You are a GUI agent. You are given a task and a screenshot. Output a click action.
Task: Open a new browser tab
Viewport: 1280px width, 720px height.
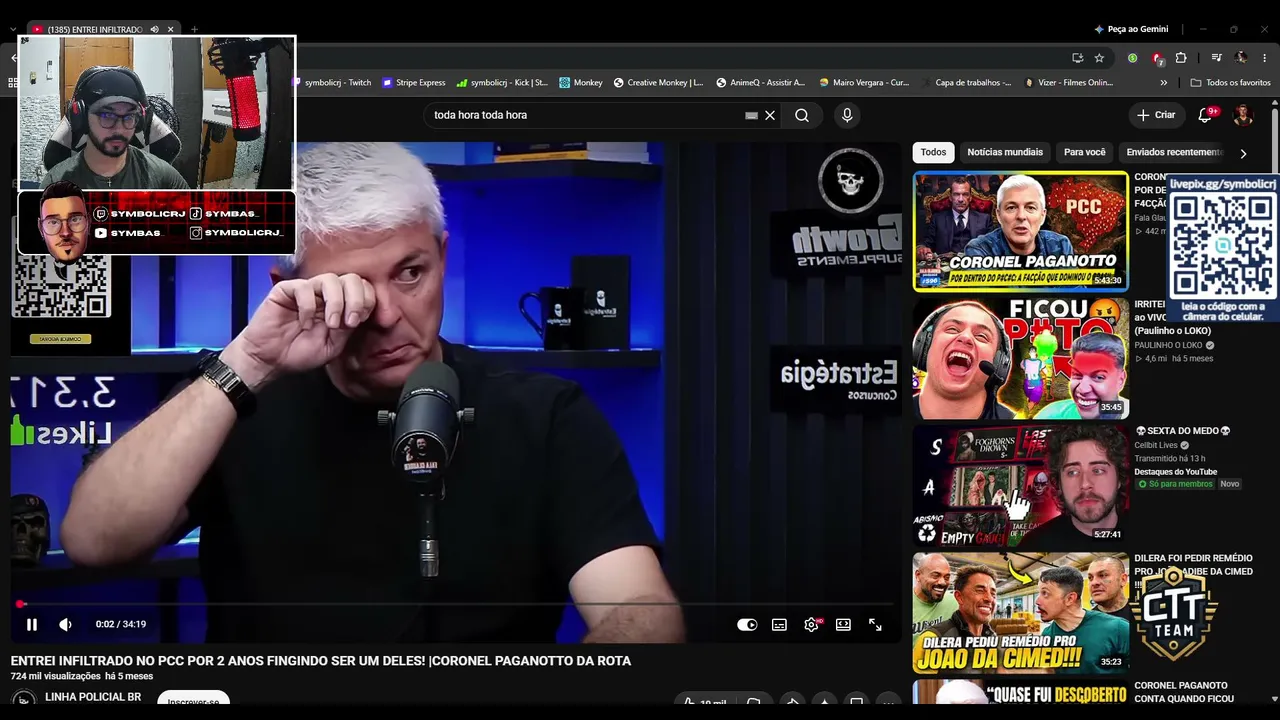pyautogui.click(x=194, y=30)
